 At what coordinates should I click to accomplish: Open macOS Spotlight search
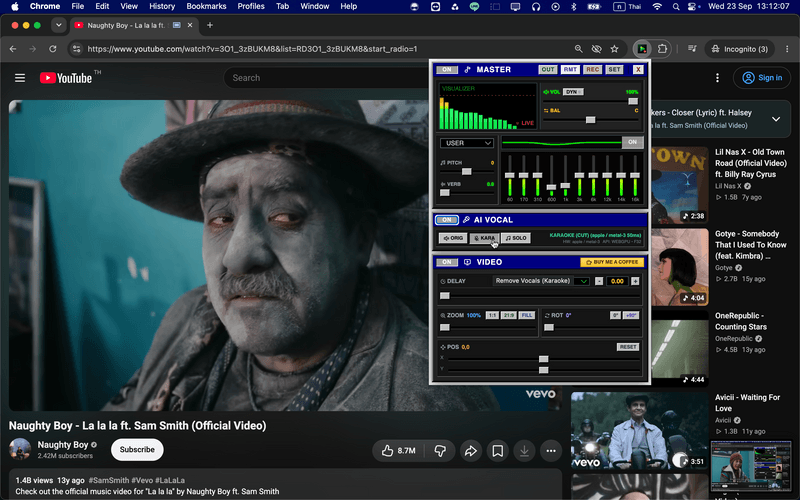[x=676, y=7]
